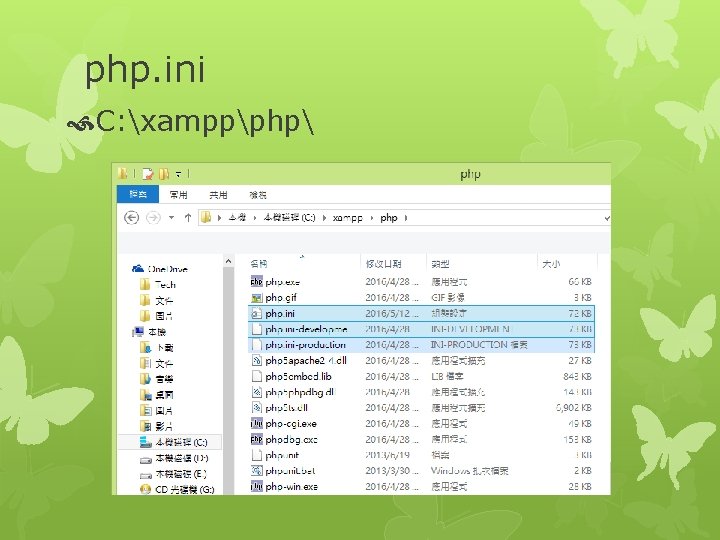Click the Forward navigation arrow
720x540 pixels.
pyautogui.click(x=153, y=218)
